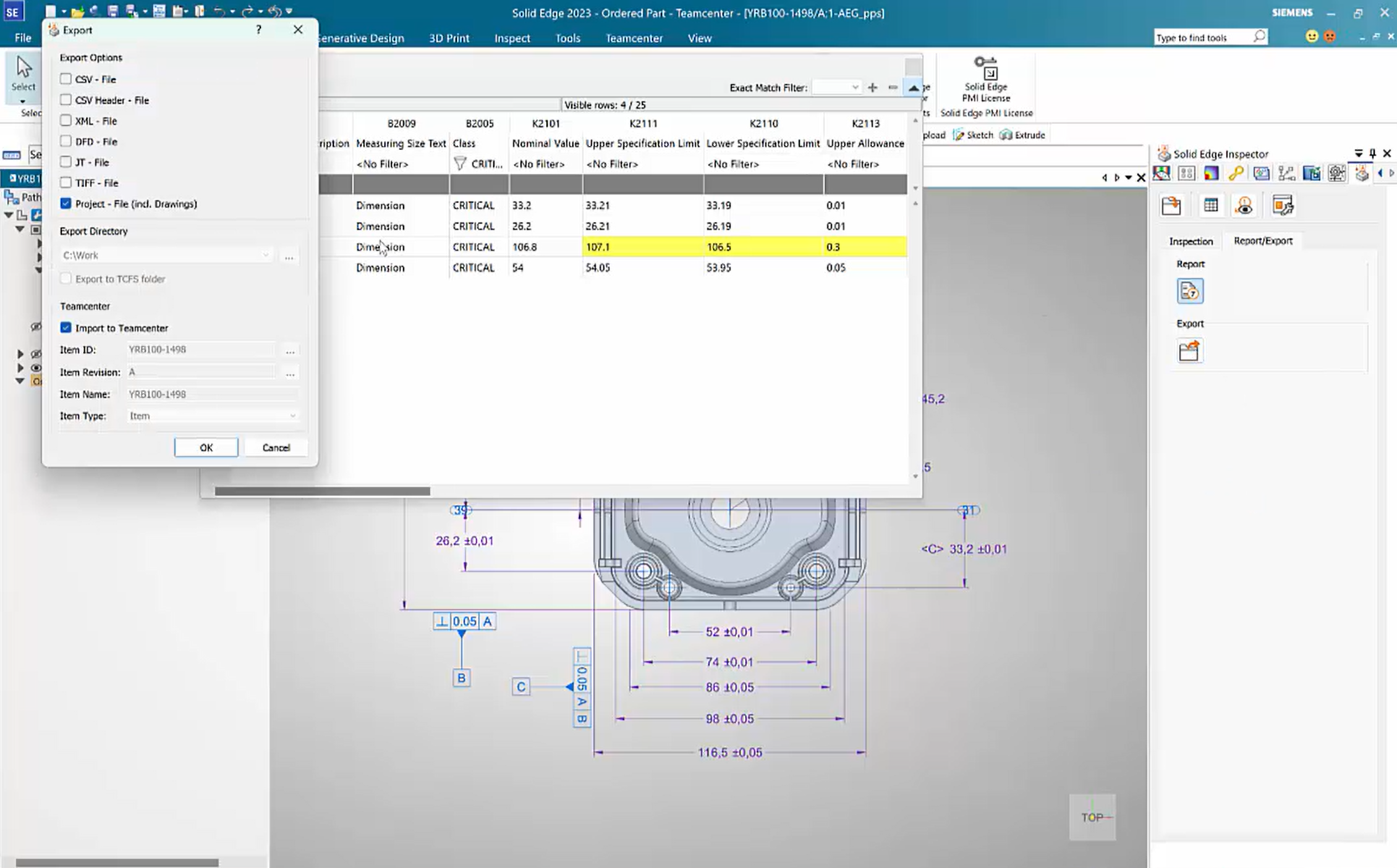Viewport: 1397px width, 868px height.
Task: Click the horizontal scrollbar of the characteristics table
Action: tap(322, 491)
